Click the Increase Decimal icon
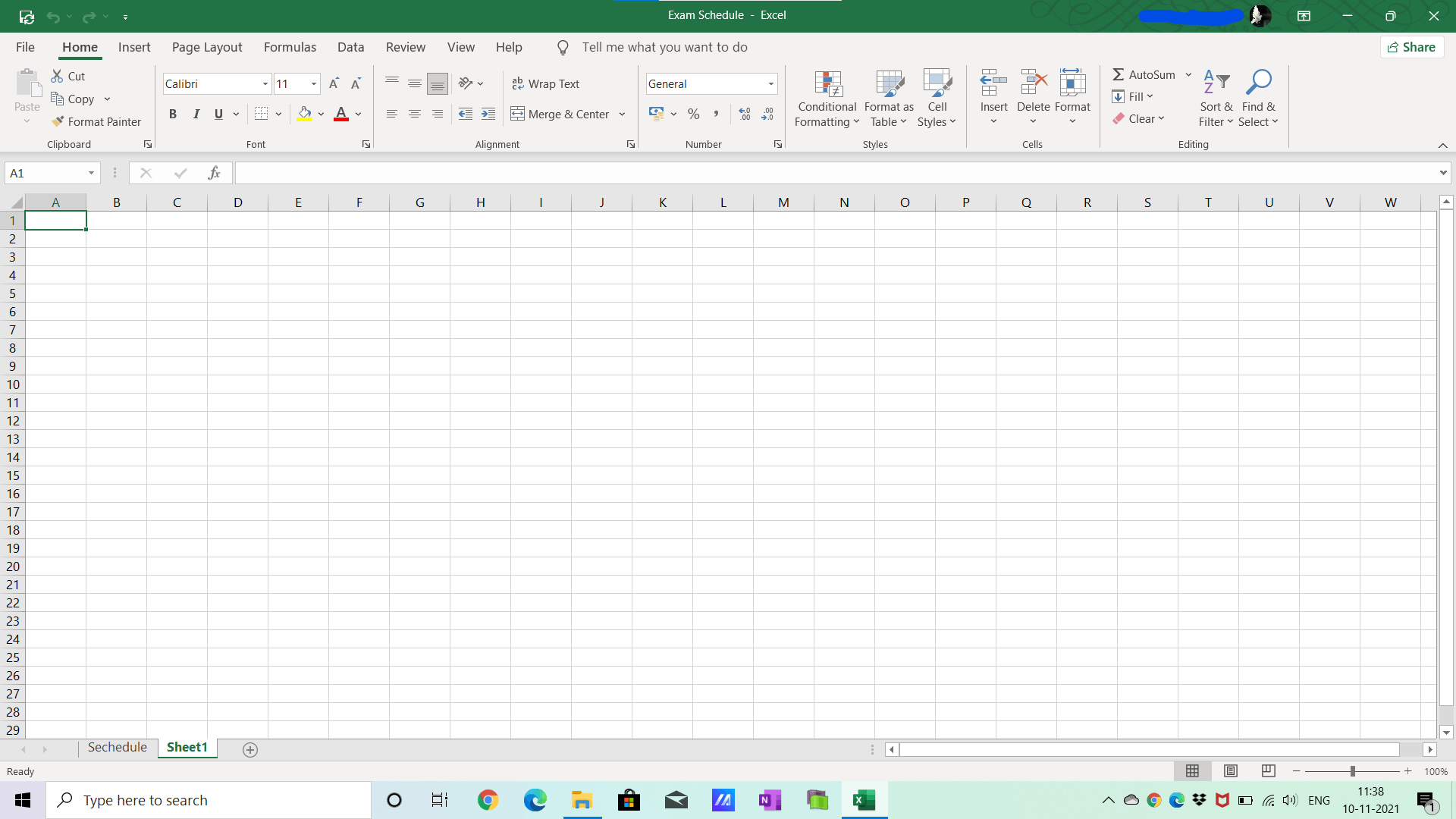Screen dimensions: 1456x819 pyautogui.click(x=745, y=114)
